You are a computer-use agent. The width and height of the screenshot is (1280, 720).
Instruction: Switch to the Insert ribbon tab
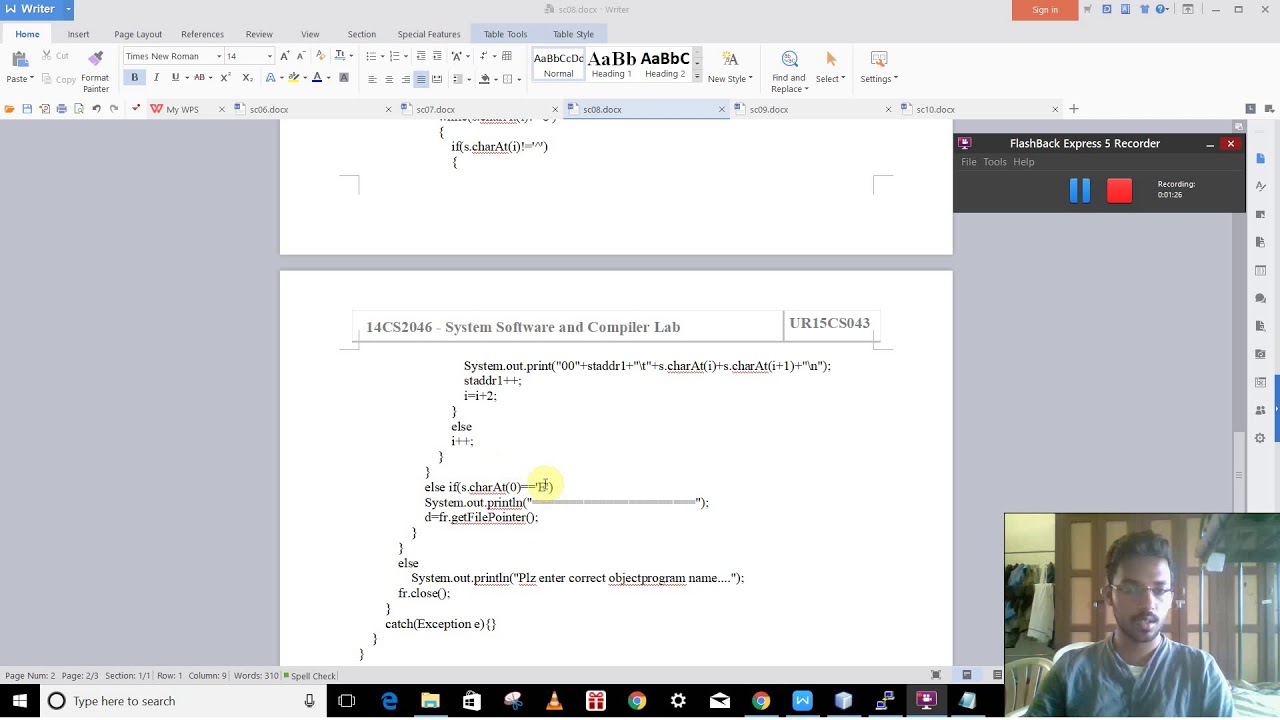[x=78, y=34]
